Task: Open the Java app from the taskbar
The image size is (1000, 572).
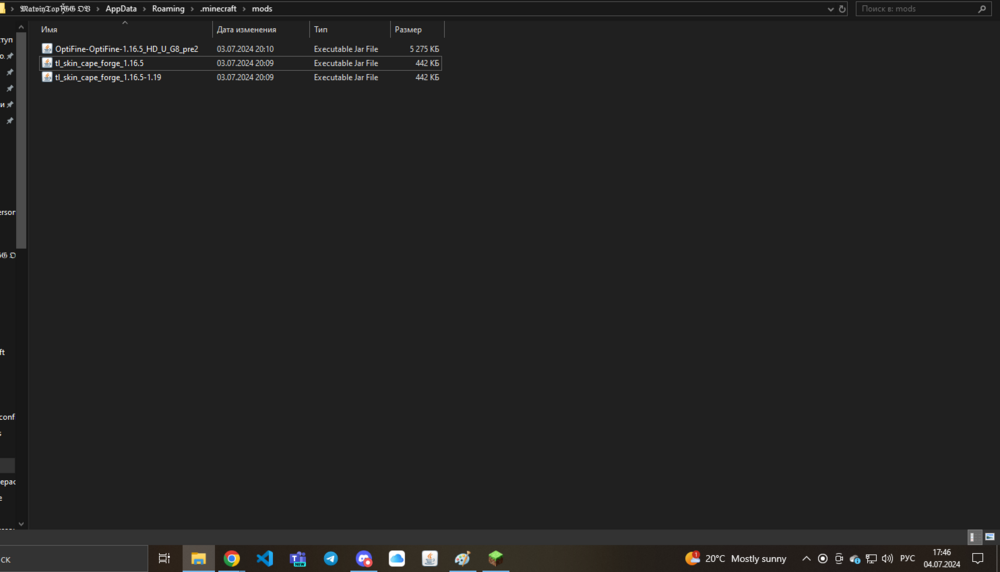Action: pos(430,559)
